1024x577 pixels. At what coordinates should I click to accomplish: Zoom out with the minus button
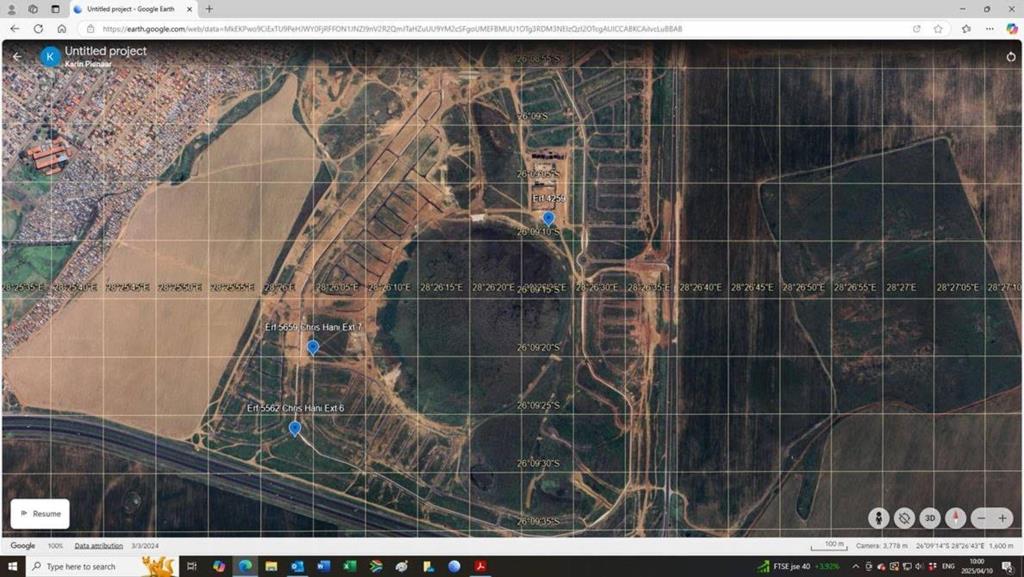click(981, 518)
